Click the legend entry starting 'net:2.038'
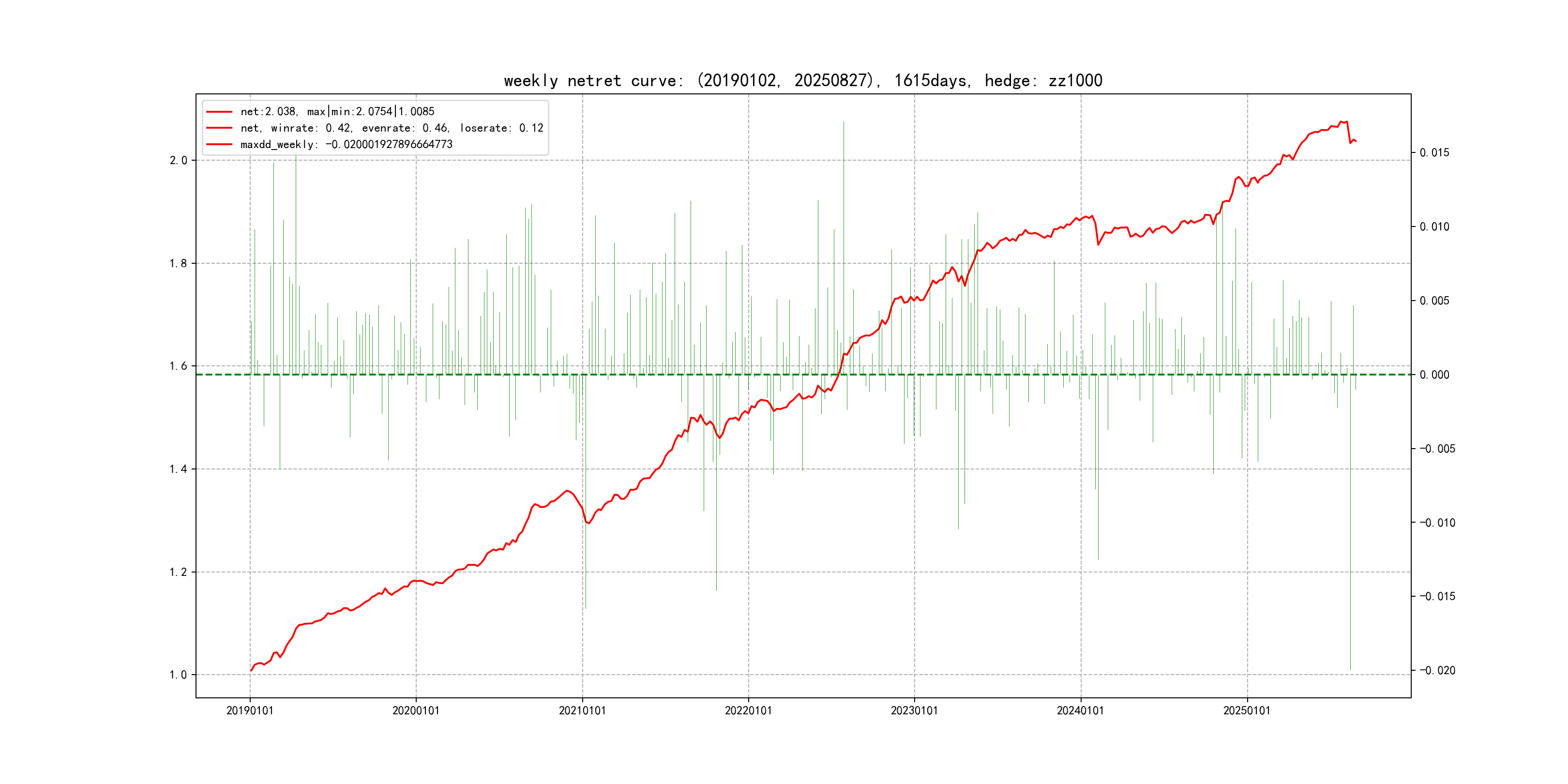 pyautogui.click(x=337, y=111)
